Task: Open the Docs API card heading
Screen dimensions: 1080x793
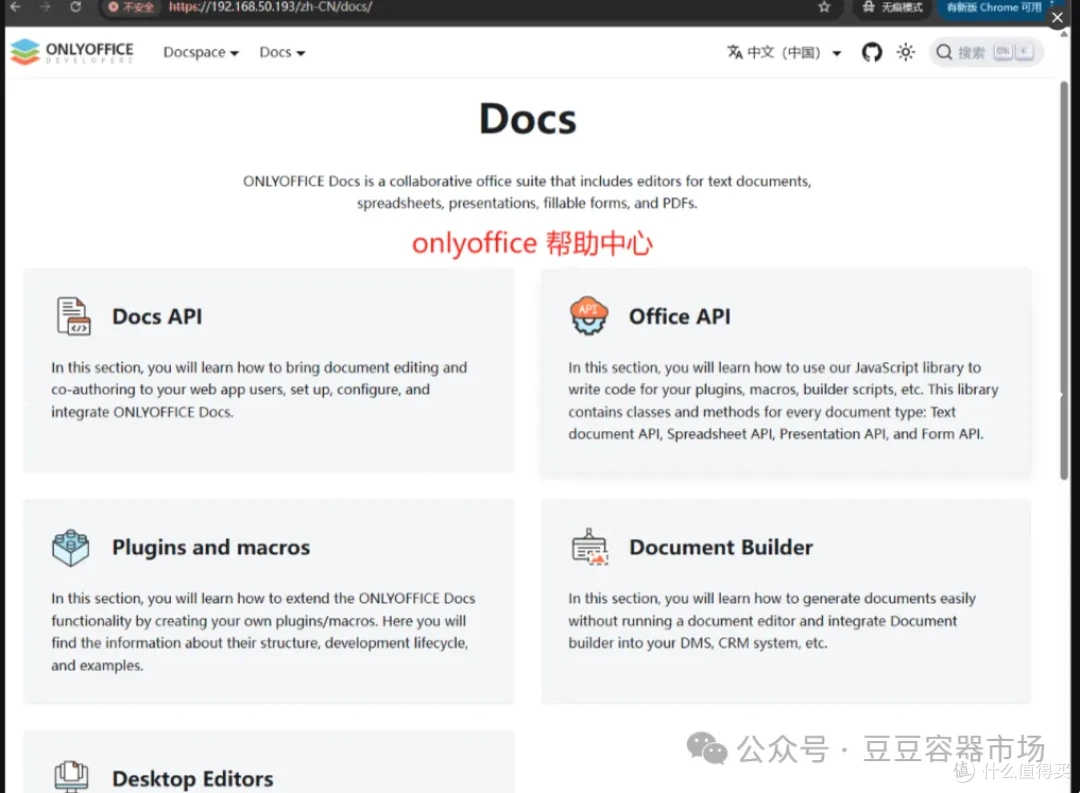Action: [x=157, y=316]
